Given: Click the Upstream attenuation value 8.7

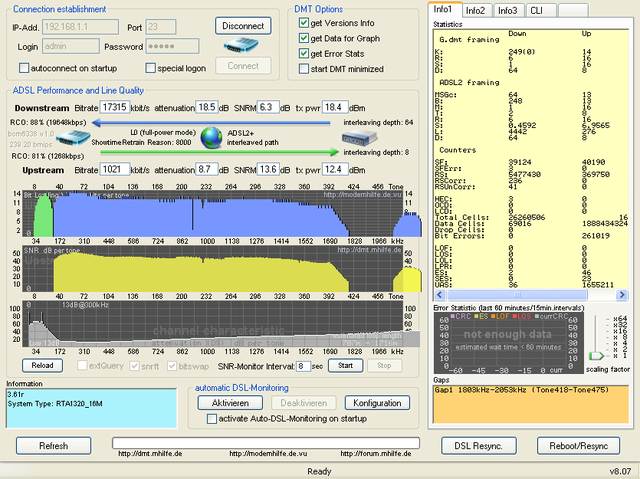Looking at the screenshot, I should (x=207, y=169).
